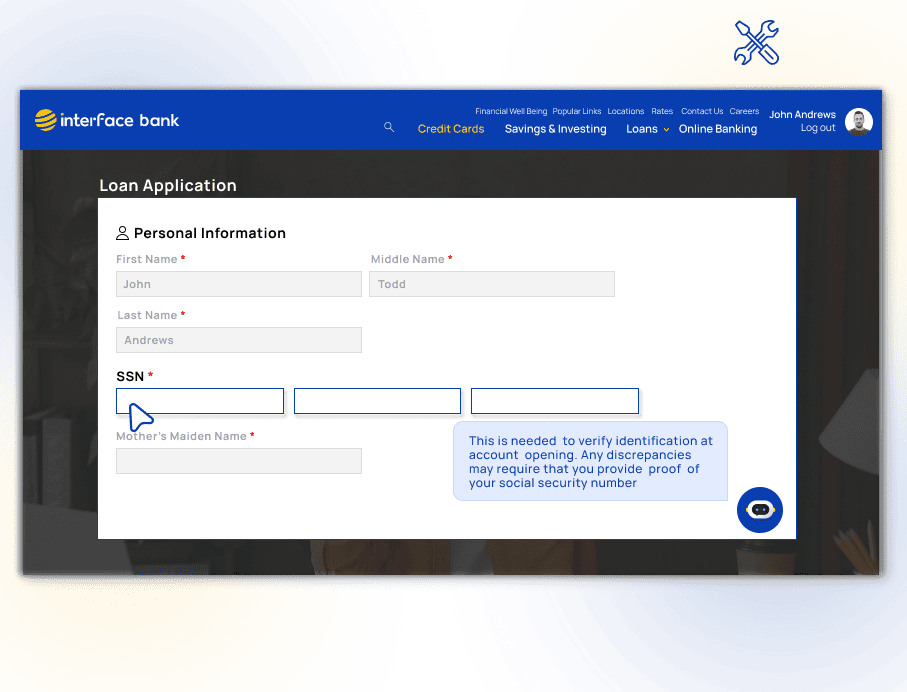Go to Online Banking

[717, 129]
